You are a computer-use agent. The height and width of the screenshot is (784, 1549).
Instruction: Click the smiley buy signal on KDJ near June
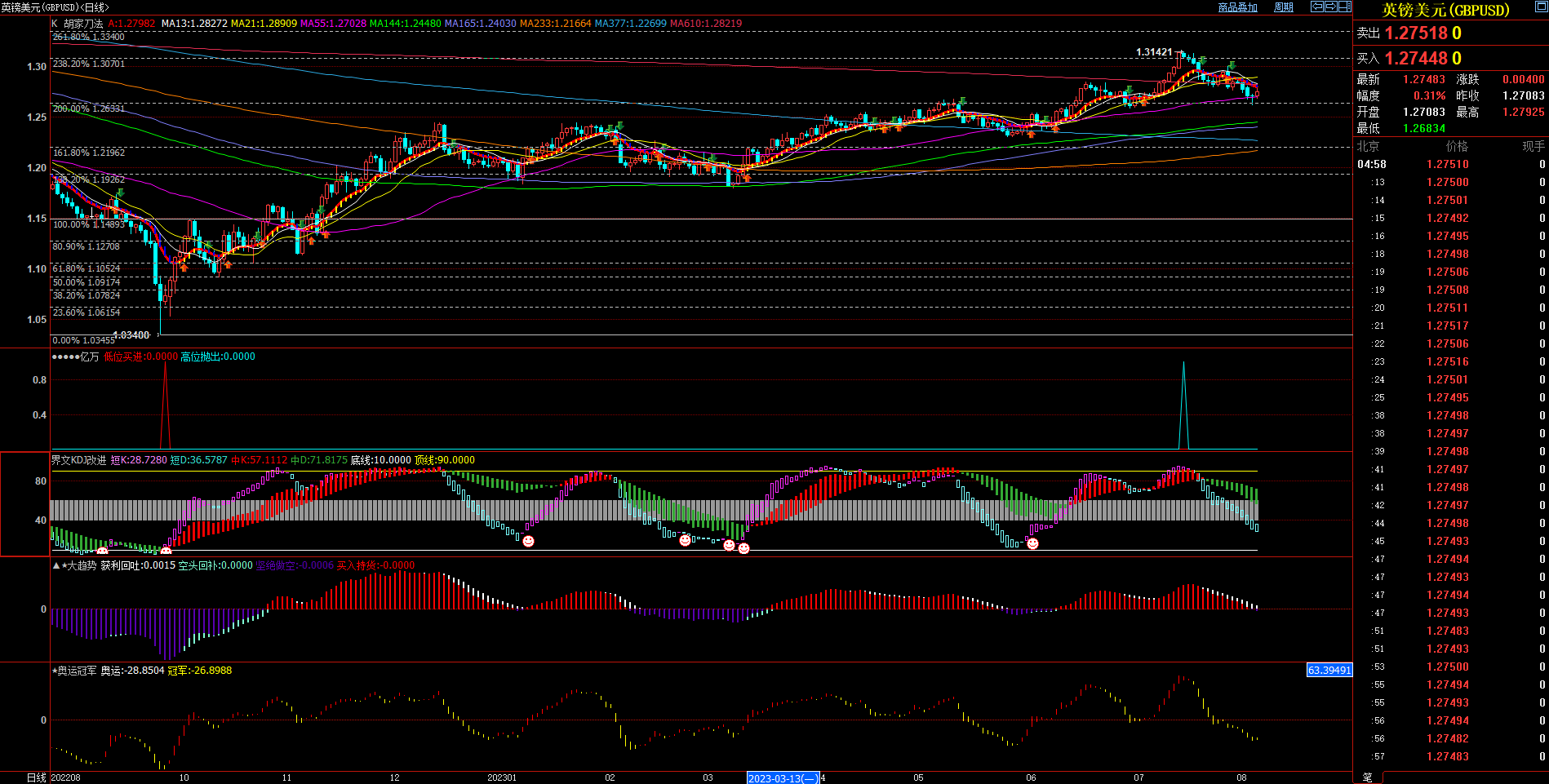[1032, 543]
